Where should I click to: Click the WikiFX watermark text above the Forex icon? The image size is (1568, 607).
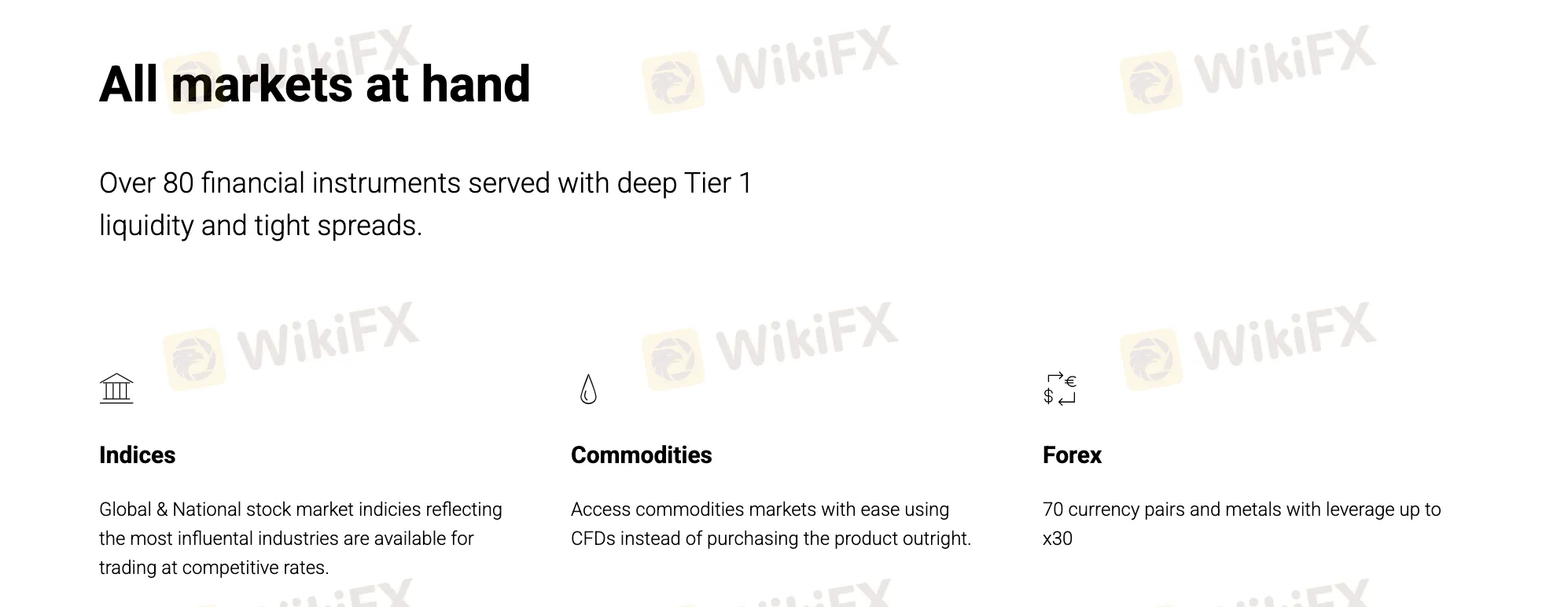(1284, 338)
